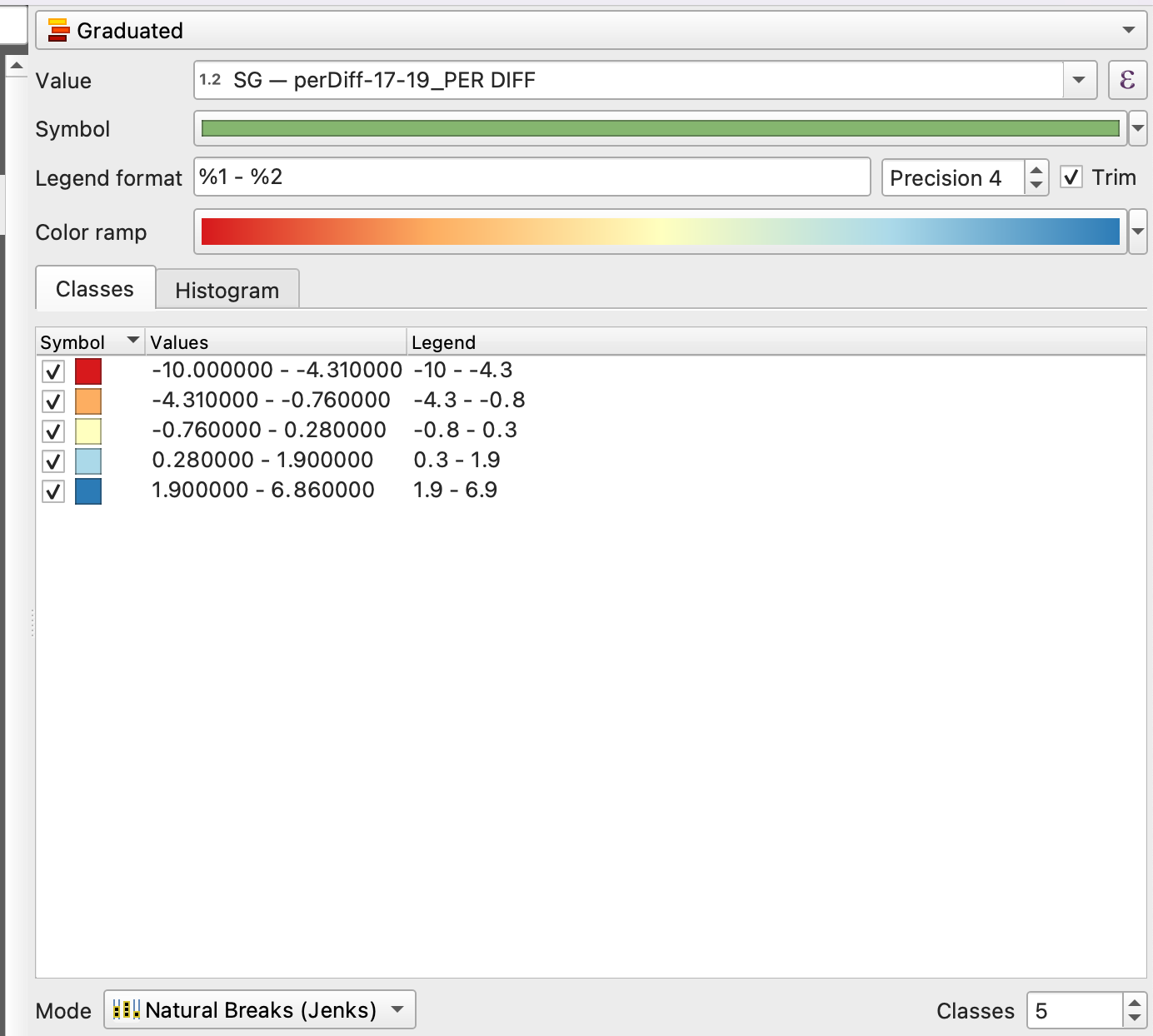Uncheck the -10 to -4.3 class checkbox

pos(53,371)
